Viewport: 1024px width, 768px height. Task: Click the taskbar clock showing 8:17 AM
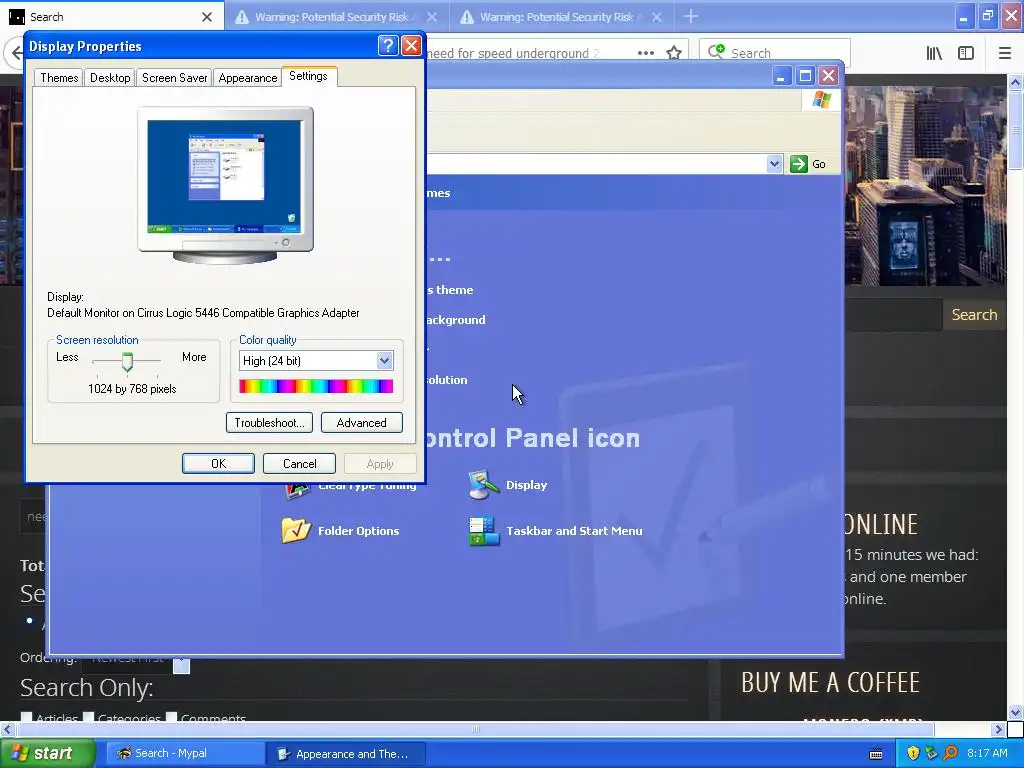987,754
